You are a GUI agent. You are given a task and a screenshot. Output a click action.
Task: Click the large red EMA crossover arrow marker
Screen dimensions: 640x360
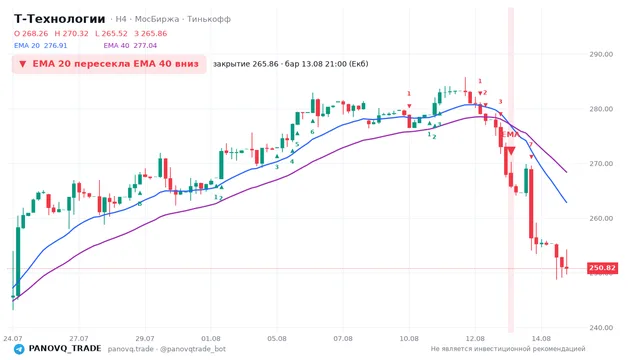(510, 151)
